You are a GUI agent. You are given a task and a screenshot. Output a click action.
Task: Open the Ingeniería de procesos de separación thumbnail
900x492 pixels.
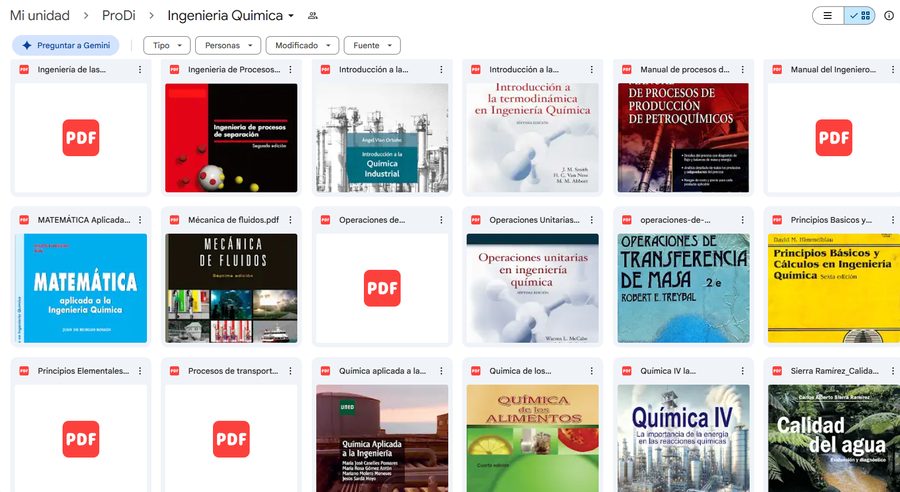(231, 138)
